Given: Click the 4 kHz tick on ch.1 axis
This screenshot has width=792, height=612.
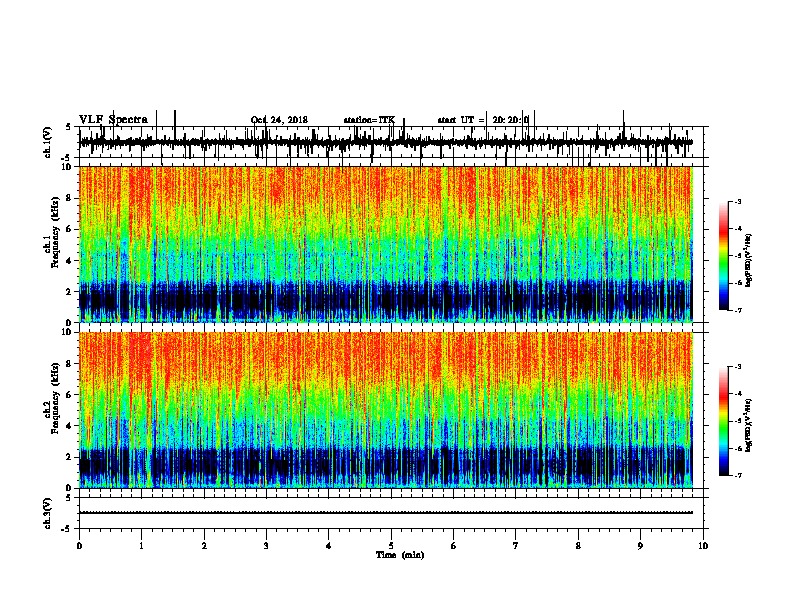Looking at the screenshot, I should click(x=70, y=261).
